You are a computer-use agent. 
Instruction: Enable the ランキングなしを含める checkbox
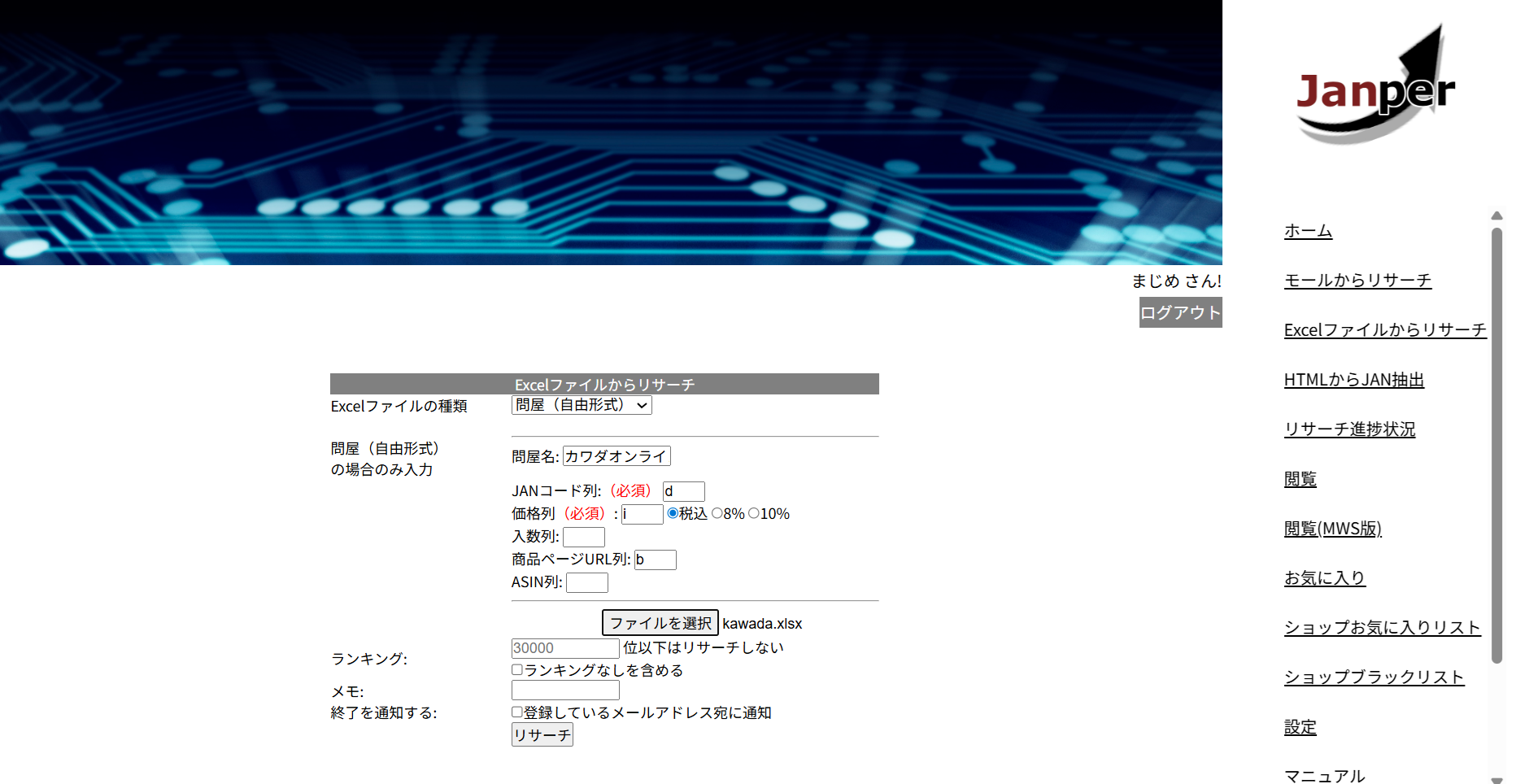[x=517, y=670]
